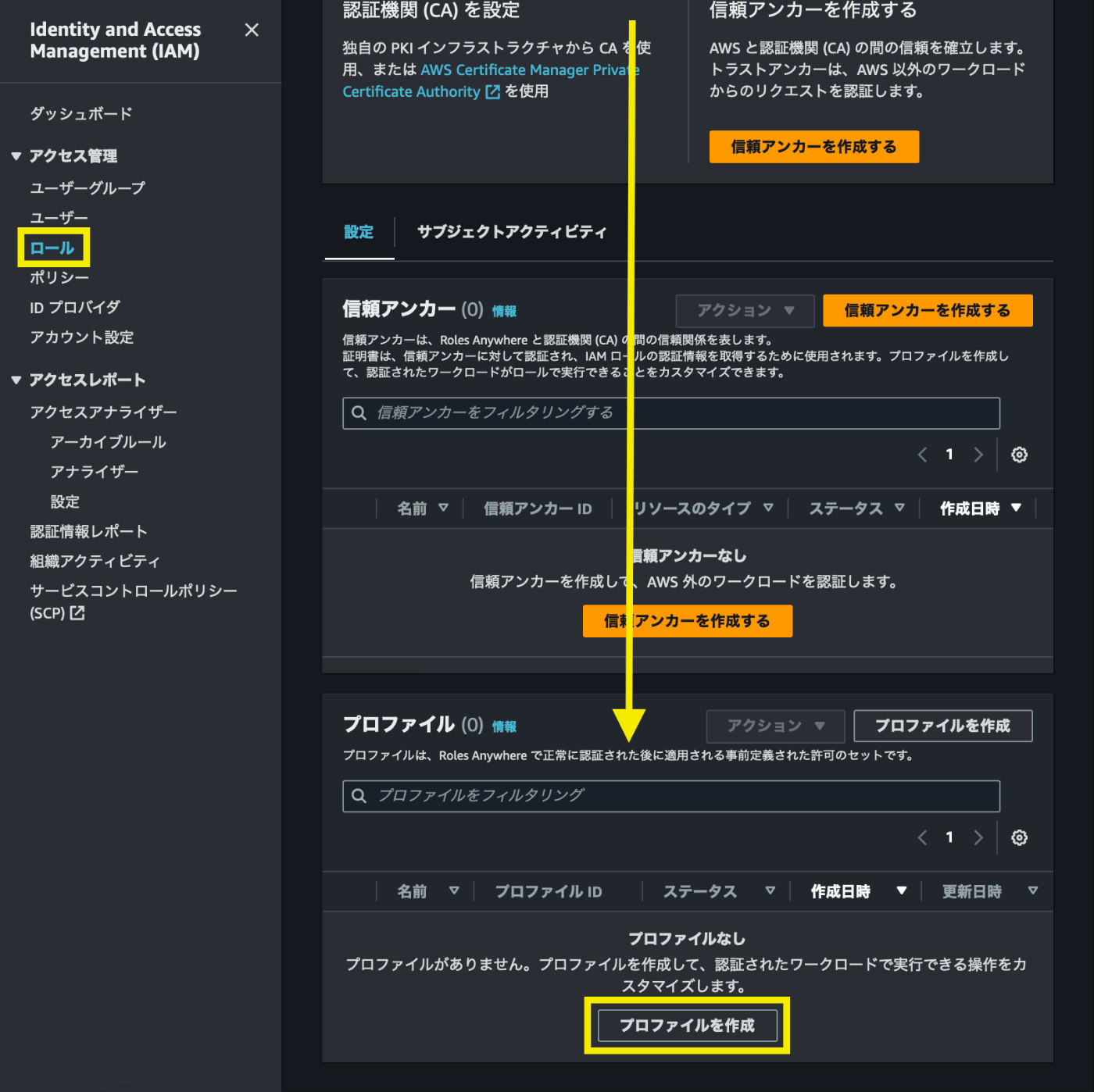The height and width of the screenshot is (1092, 1094).
Task: Open trust anchor table preferences gear
Action: point(1019,455)
